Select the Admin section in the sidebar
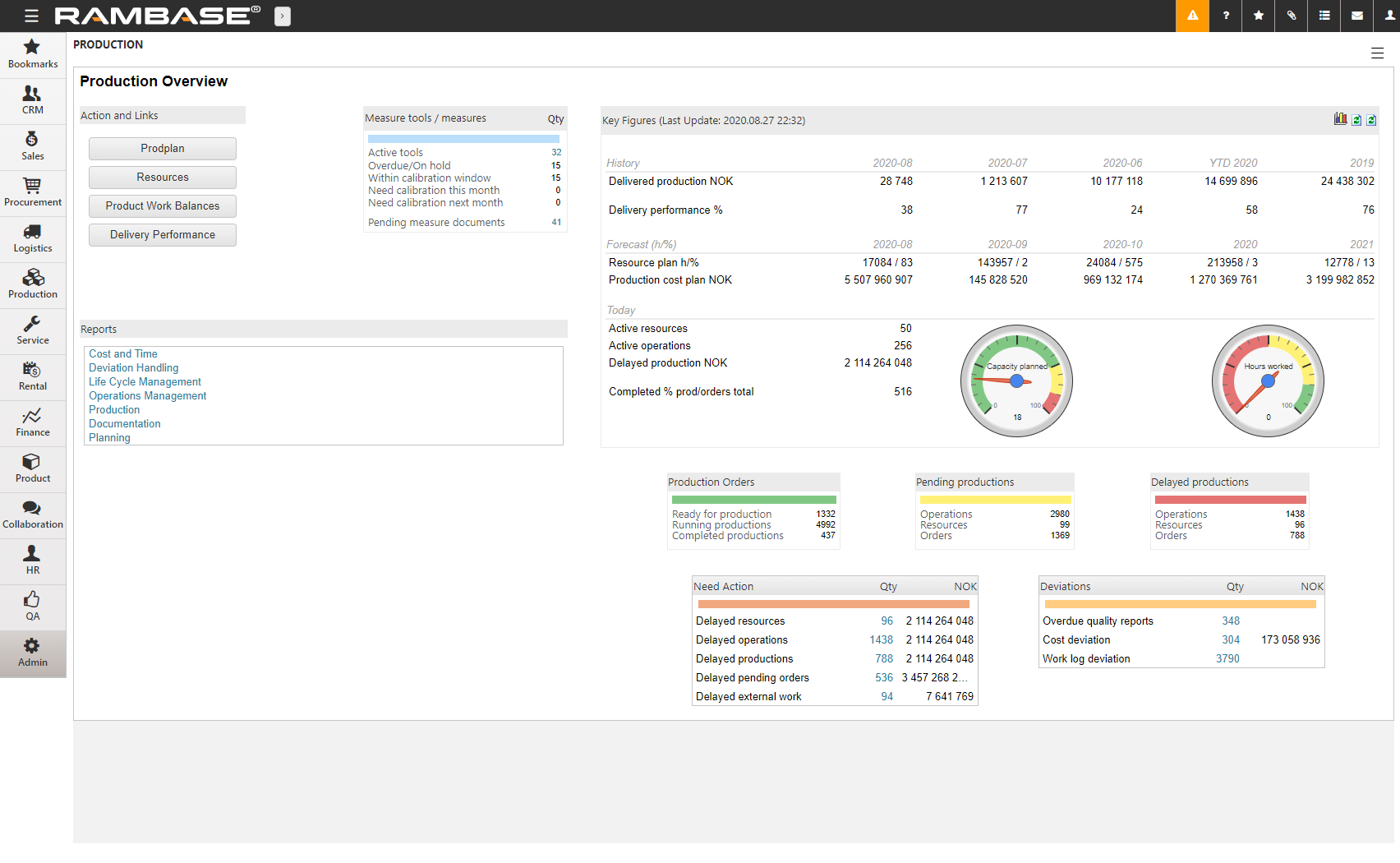The width and height of the screenshot is (1400, 863). click(33, 652)
